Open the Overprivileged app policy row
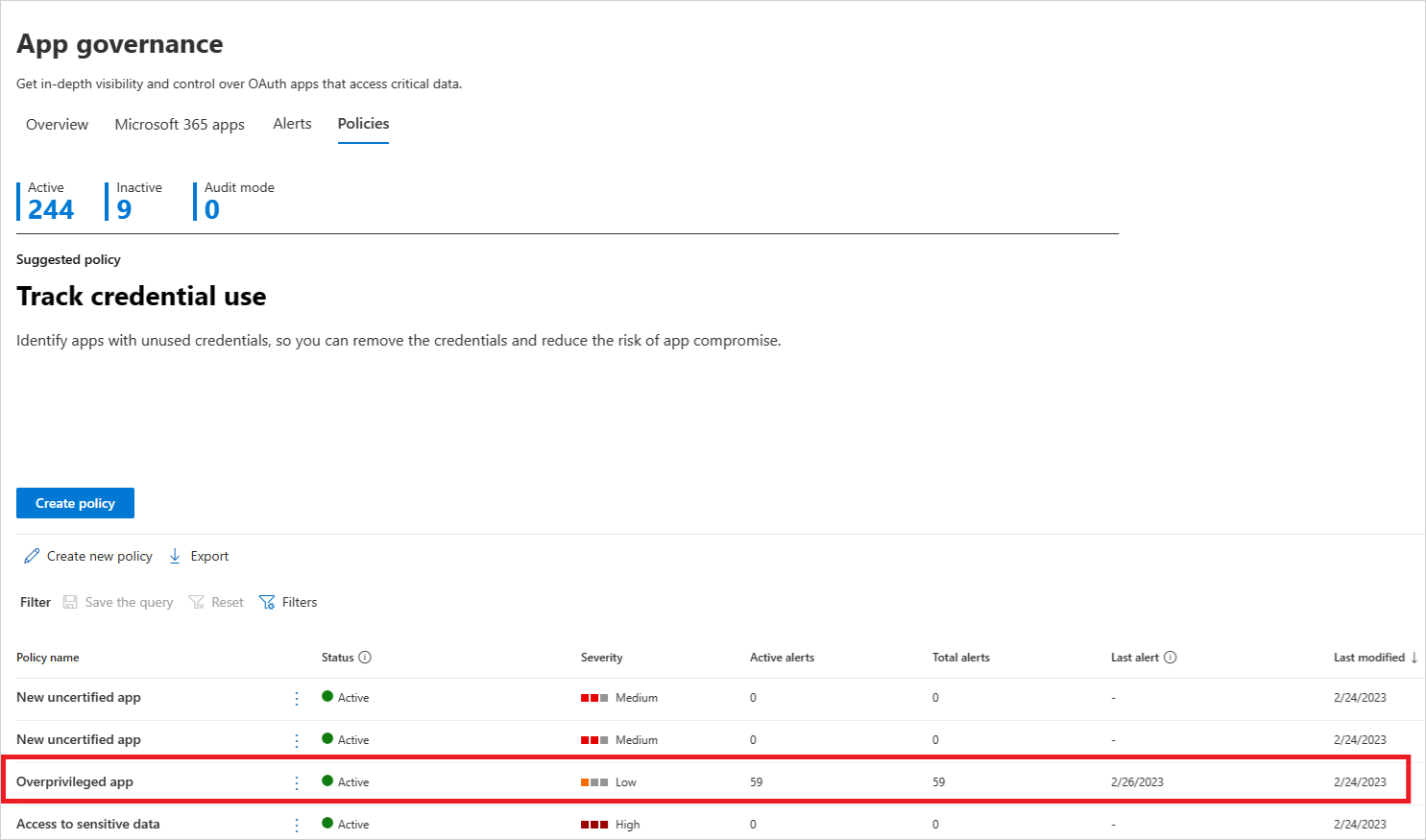This screenshot has width=1426, height=840. point(75,781)
